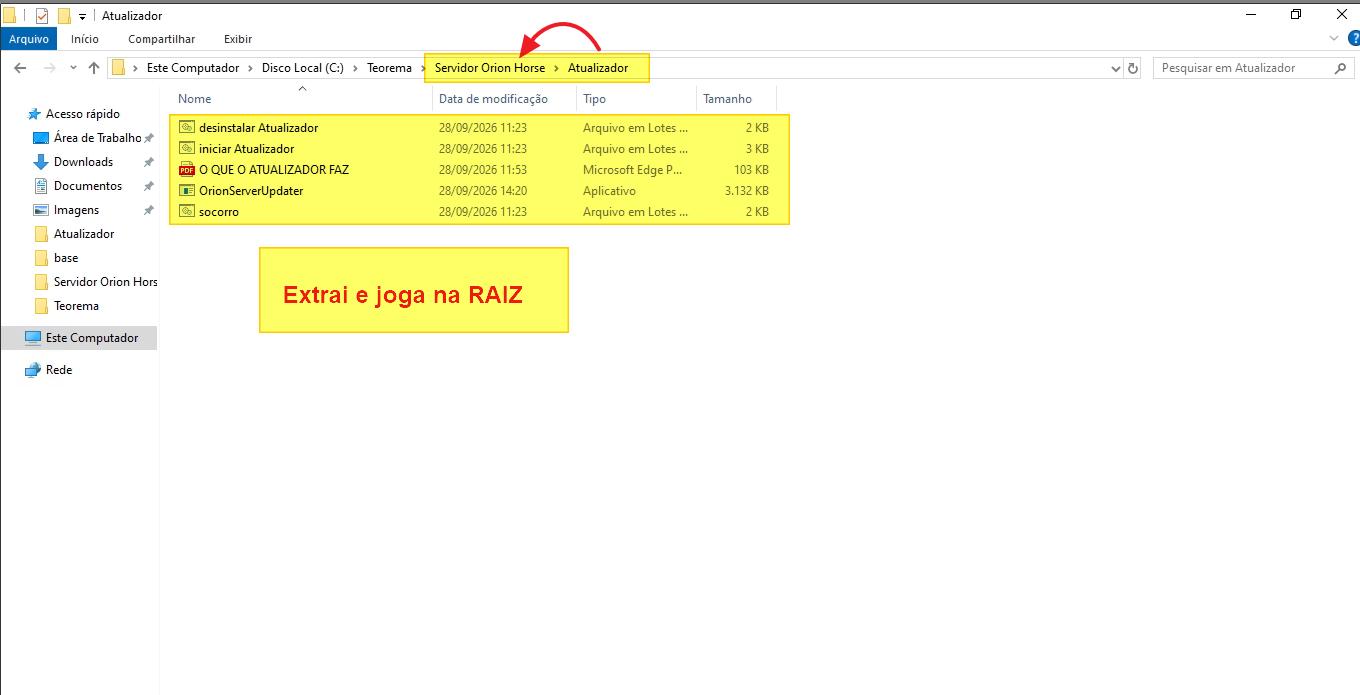Screen dimensions: 1360x695
Task: Open recent locations dropdown arrow
Action: [73, 68]
